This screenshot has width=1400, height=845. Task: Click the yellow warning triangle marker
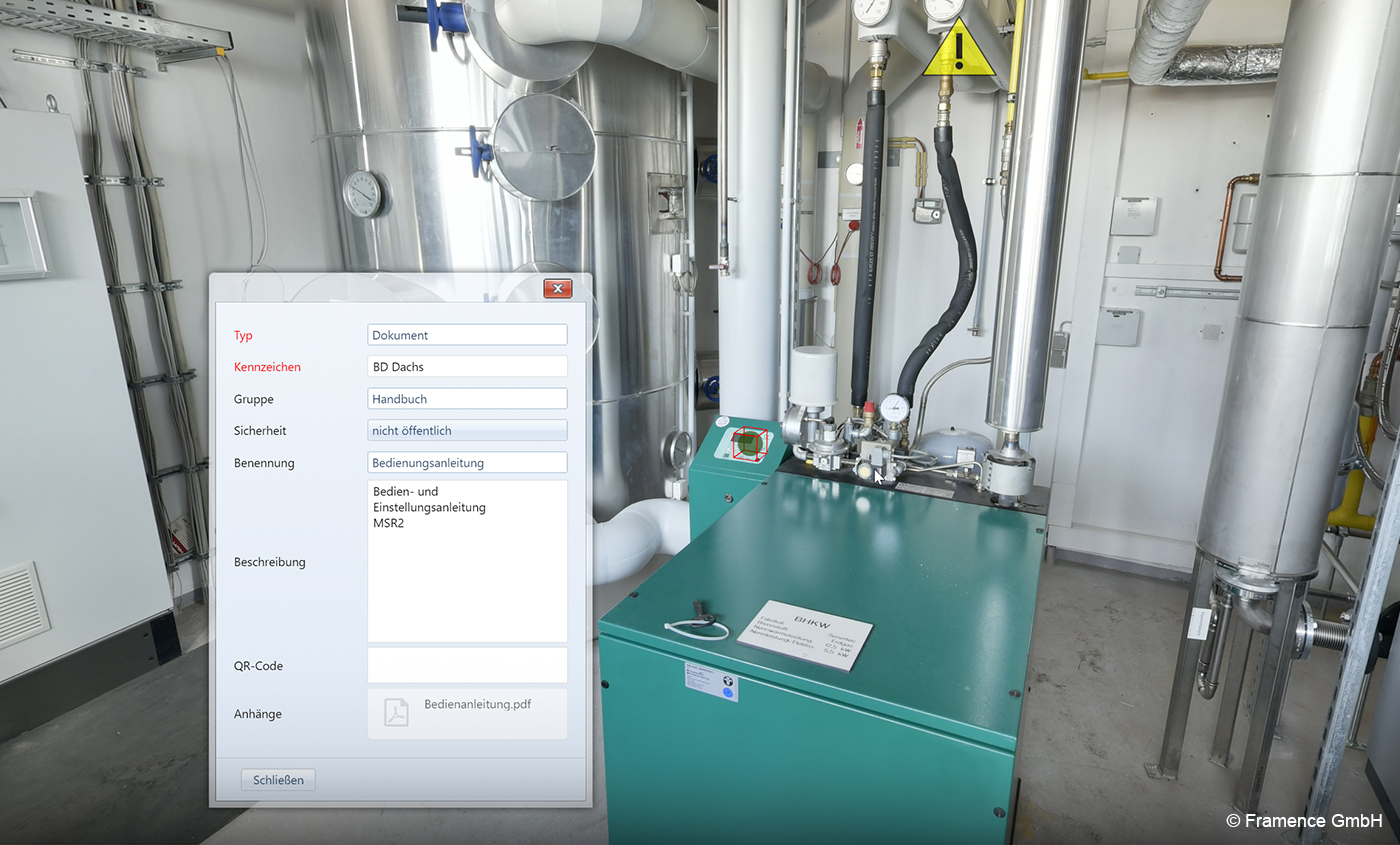click(959, 52)
